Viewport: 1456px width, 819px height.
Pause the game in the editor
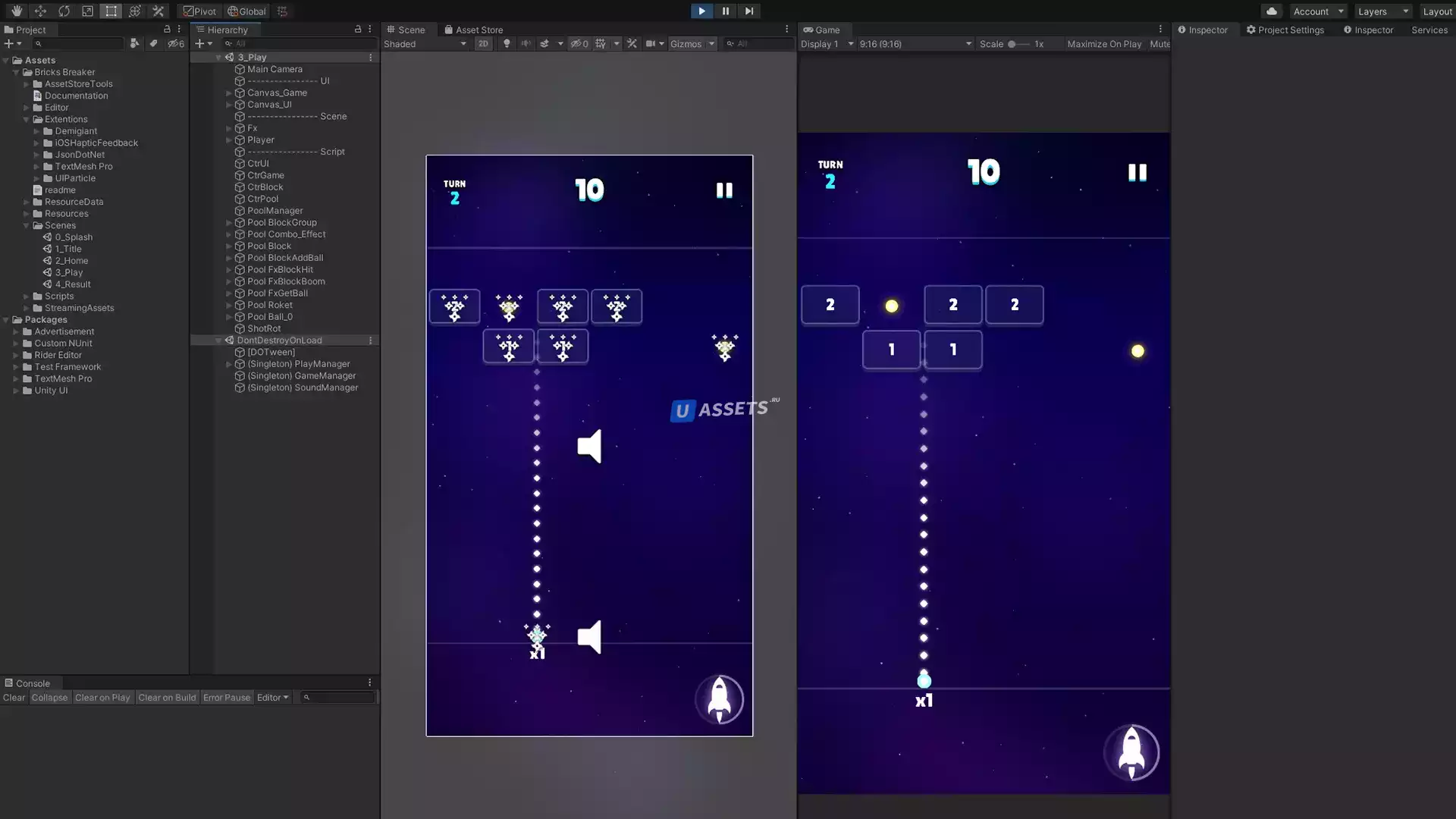725,11
